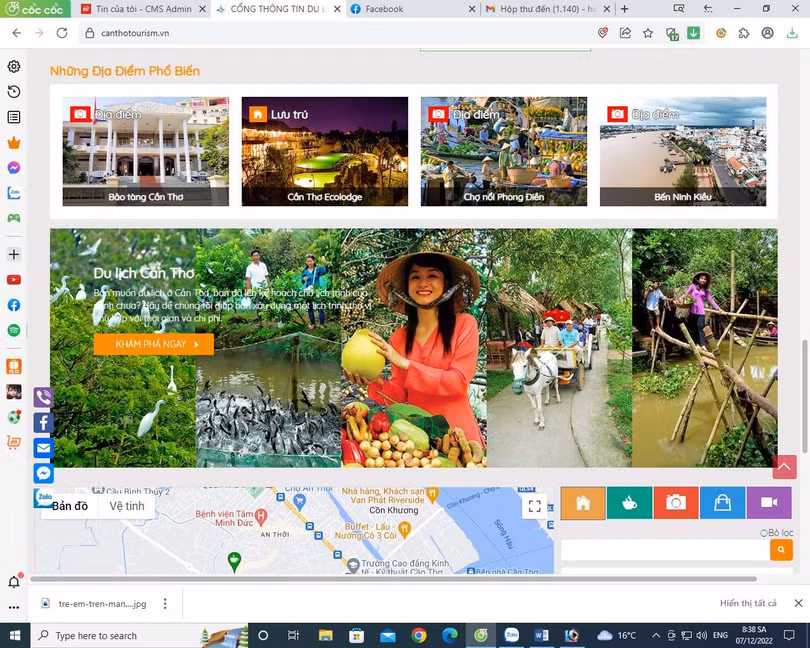The width and height of the screenshot is (810, 648).
Task: Share the page via the Facebook icon
Action: 43,422
